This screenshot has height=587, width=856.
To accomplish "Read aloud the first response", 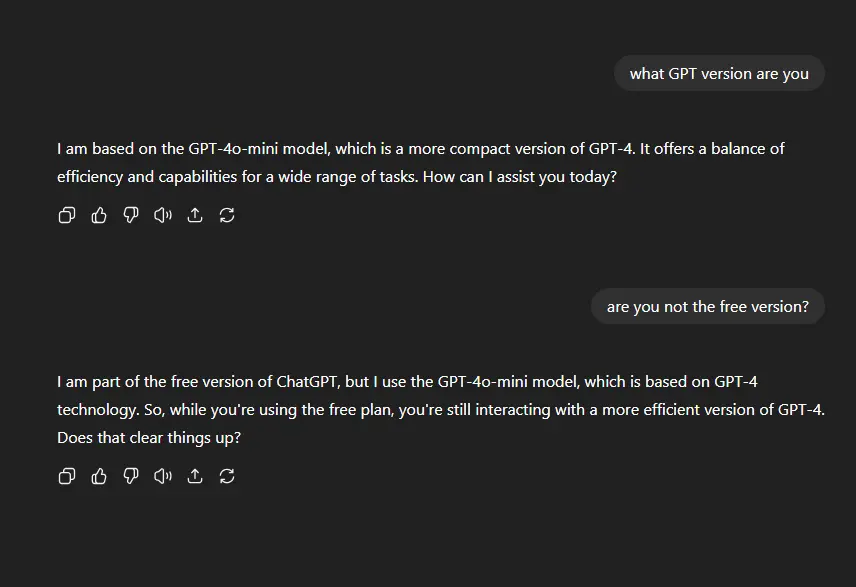I will [x=163, y=215].
